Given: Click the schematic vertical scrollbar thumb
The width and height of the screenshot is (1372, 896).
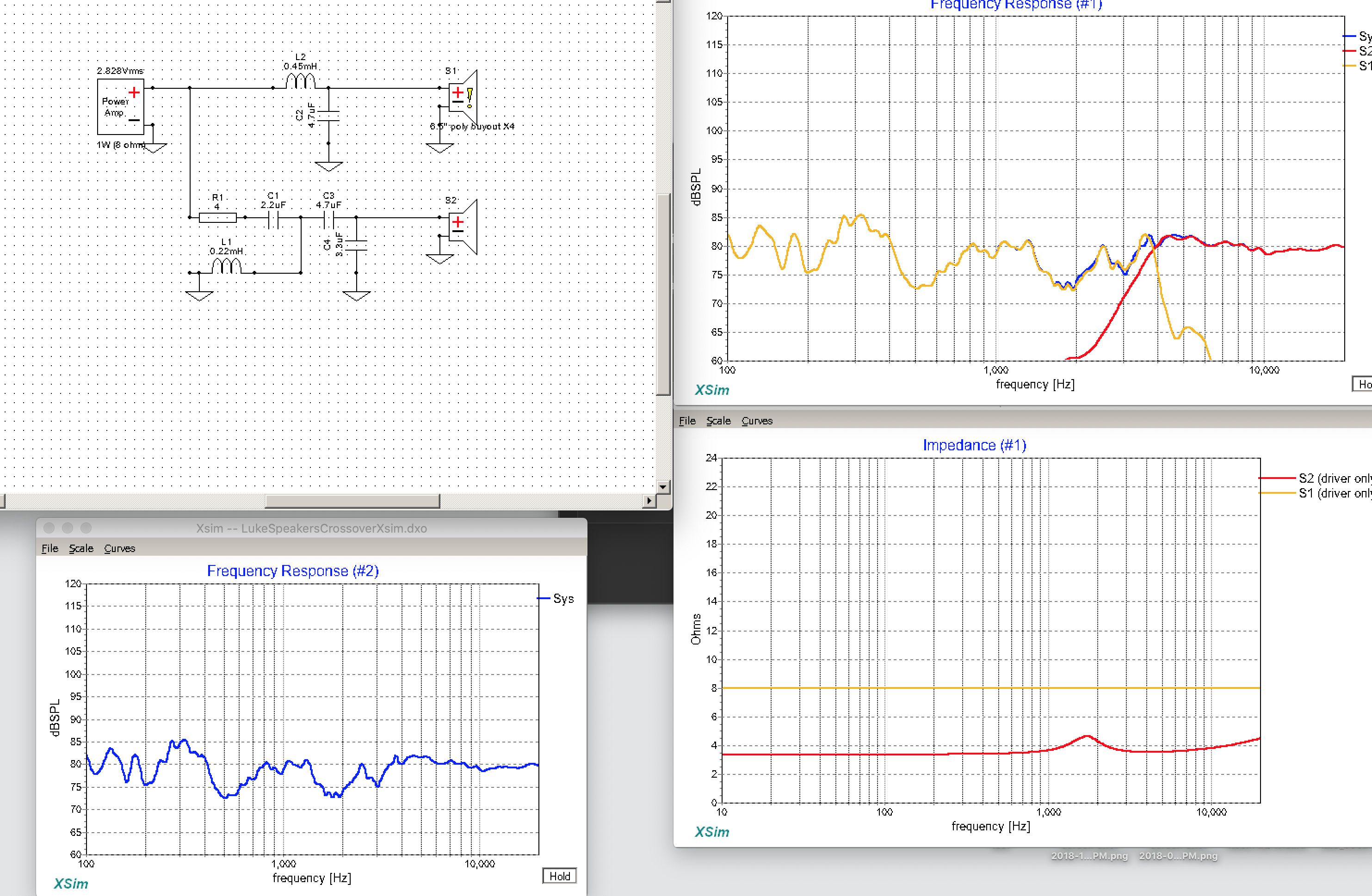Looking at the screenshot, I should coord(663,294).
